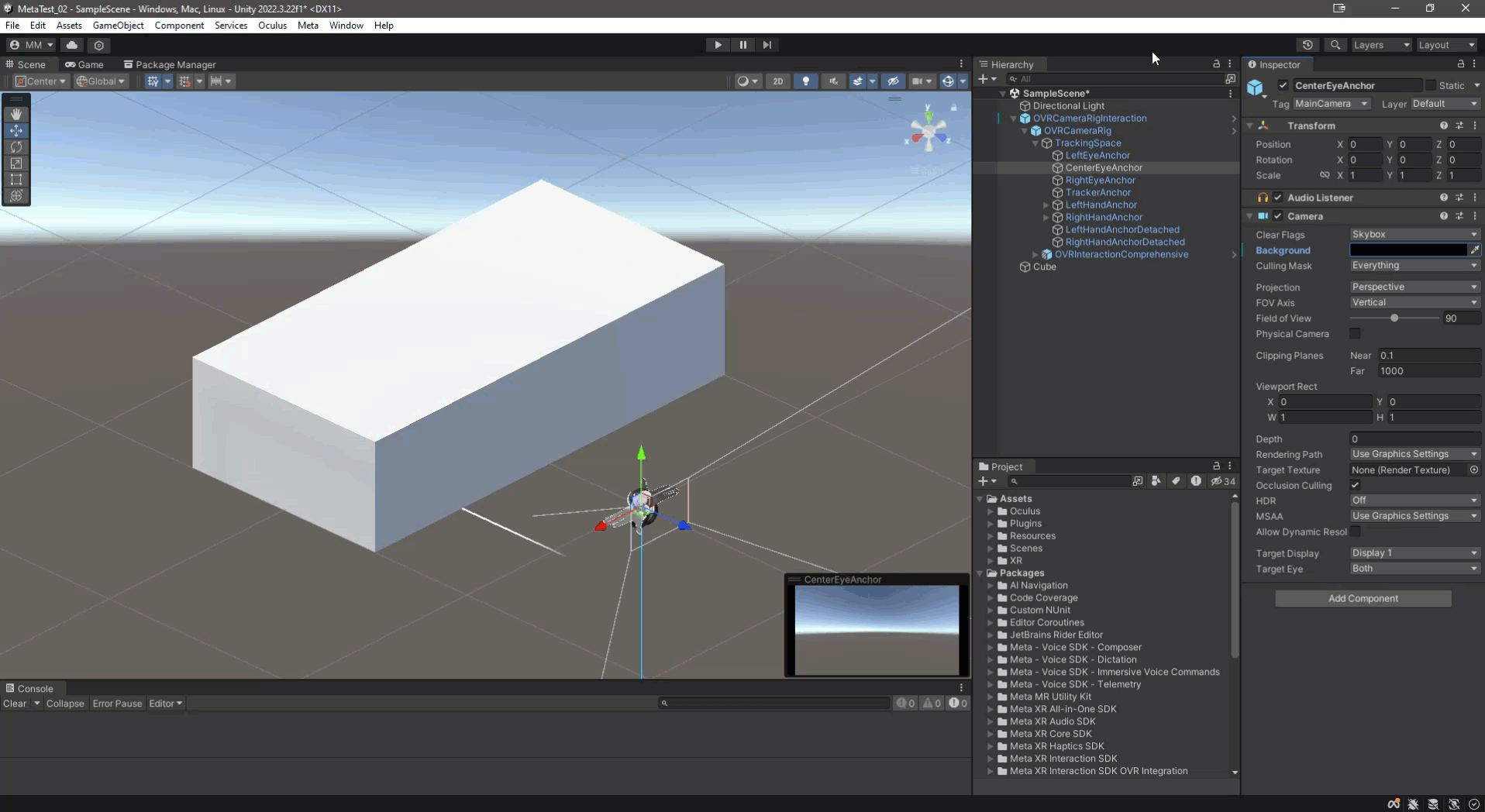Screen dimensions: 1485x812
Task: Click the Add Component button
Action: (1363, 598)
